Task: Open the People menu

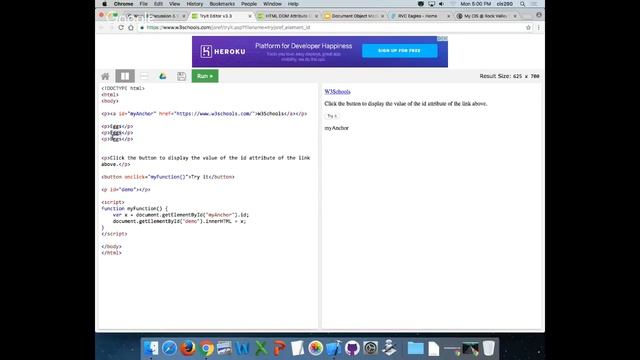Action: 249,4
